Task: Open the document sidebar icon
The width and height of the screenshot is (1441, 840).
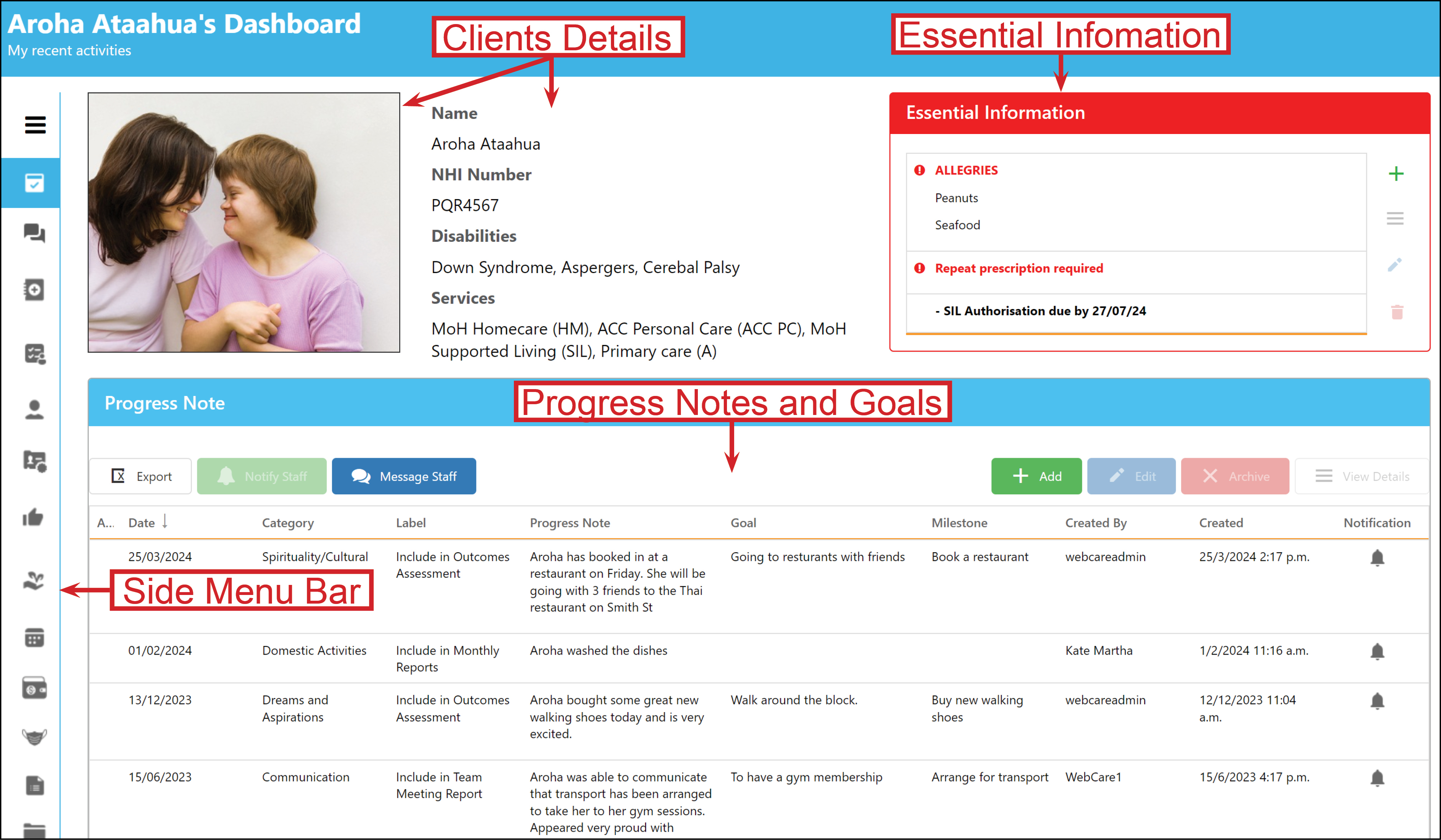Action: click(x=34, y=786)
